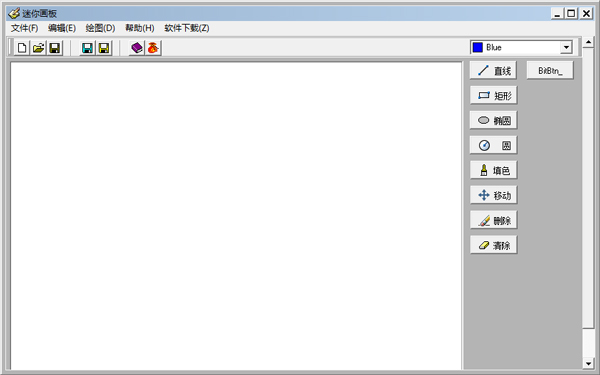
Task: Click the yellow floppy disk icon
Action: click(x=104, y=48)
